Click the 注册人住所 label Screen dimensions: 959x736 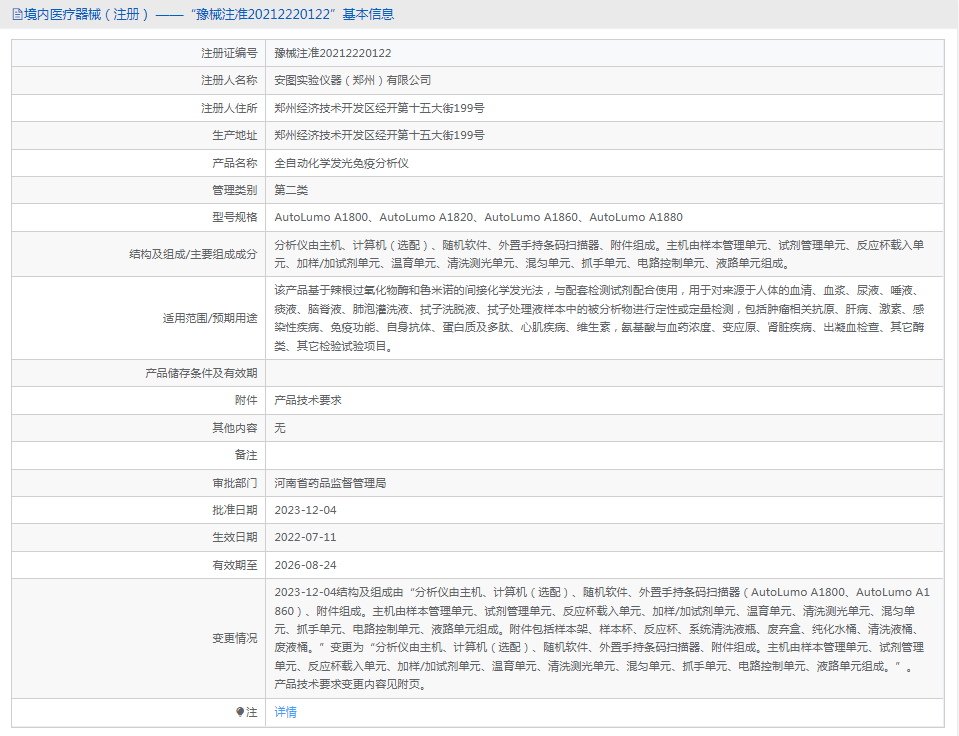coord(229,108)
